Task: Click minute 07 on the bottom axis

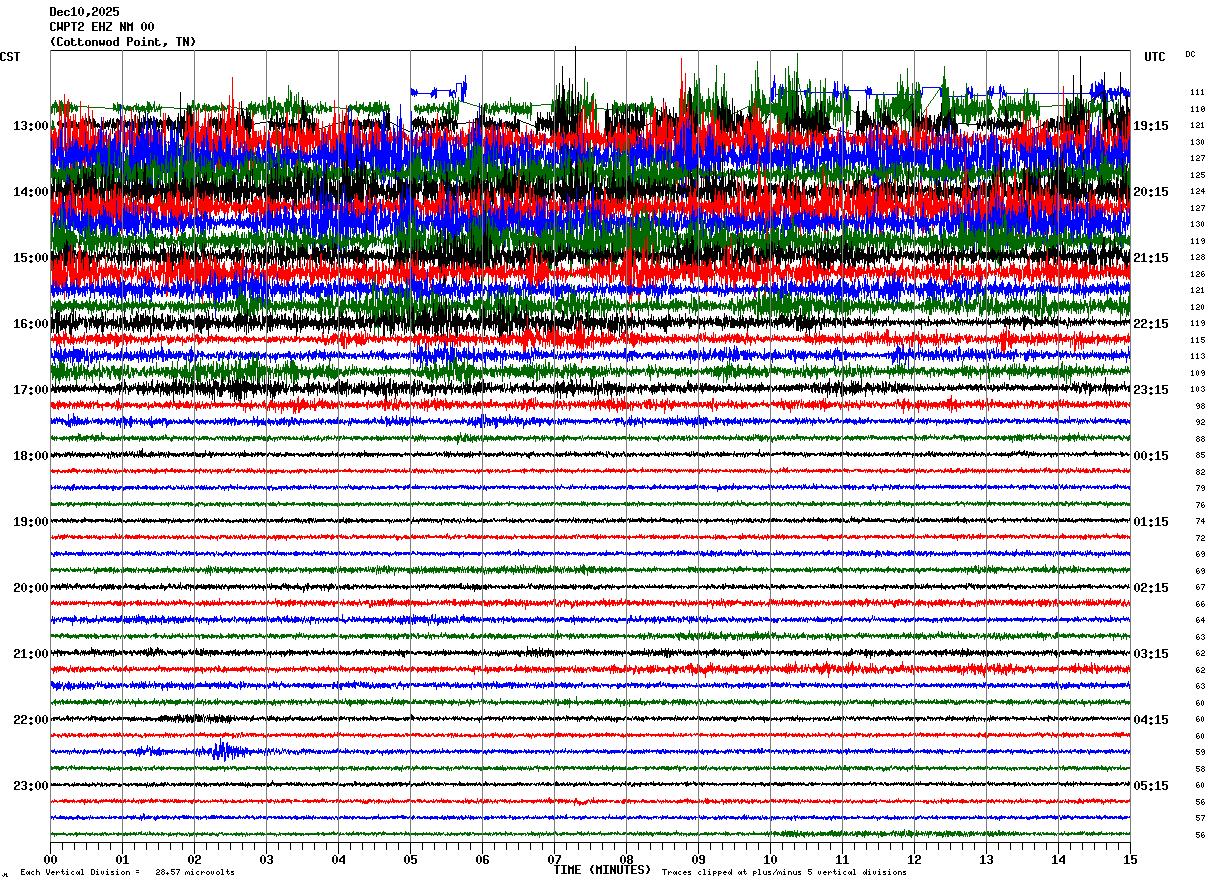Action: (x=554, y=859)
